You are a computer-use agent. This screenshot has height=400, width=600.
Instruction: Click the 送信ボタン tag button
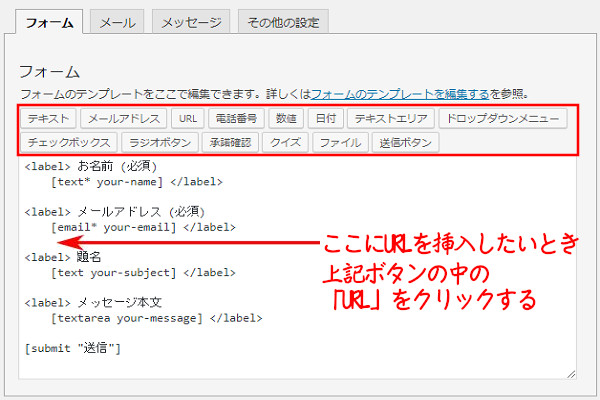pyautogui.click(x=405, y=142)
